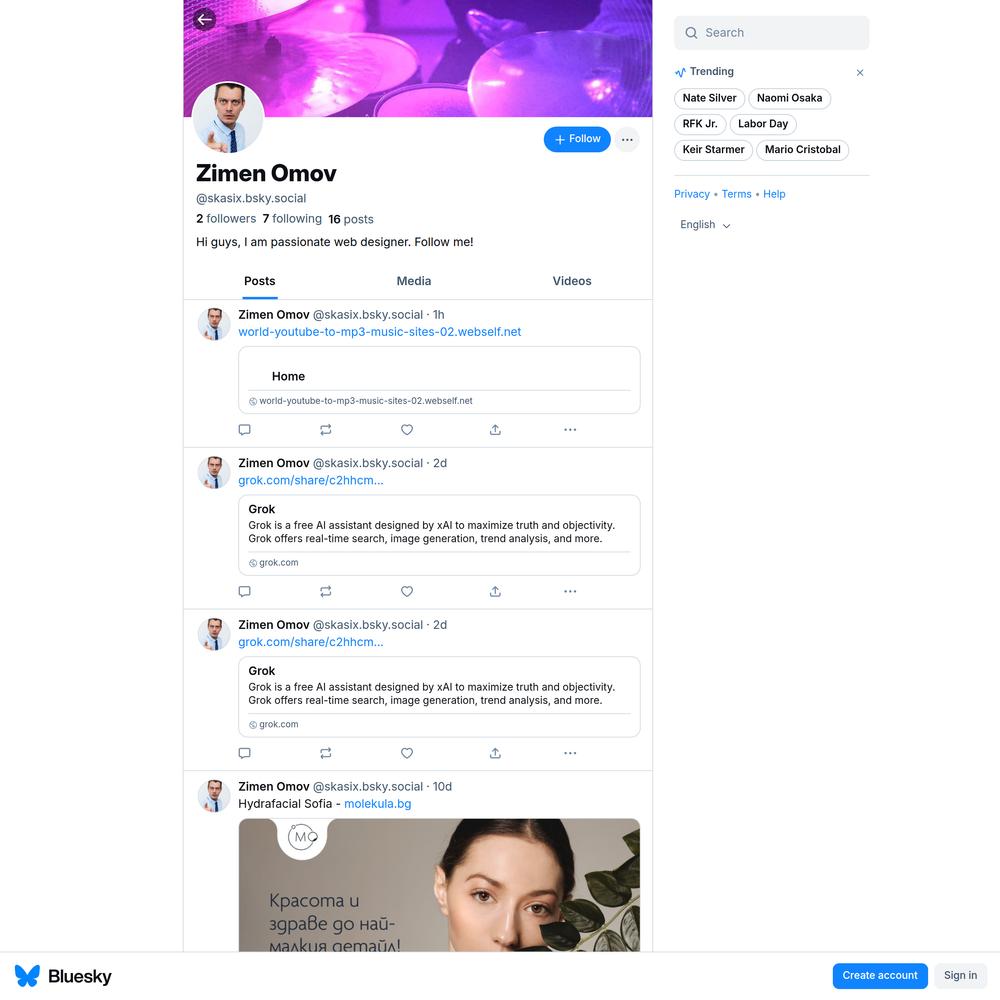Image resolution: width=1000 pixels, height=1000 pixels.
Task: Like the first Grok share post
Action: click(x=407, y=592)
